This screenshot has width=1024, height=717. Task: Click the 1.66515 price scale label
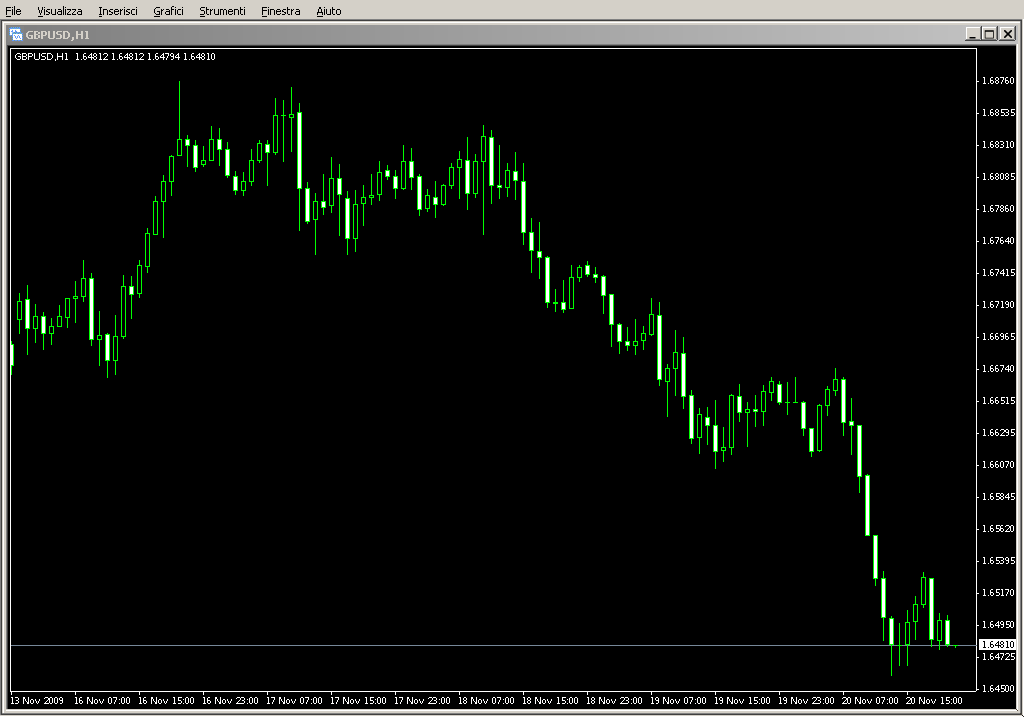point(999,401)
